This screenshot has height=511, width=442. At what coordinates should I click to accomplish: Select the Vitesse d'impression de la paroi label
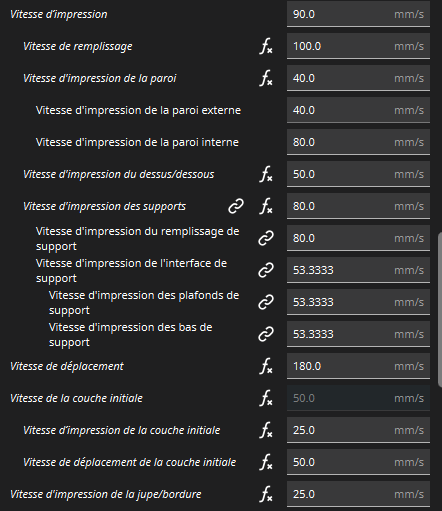99,78
